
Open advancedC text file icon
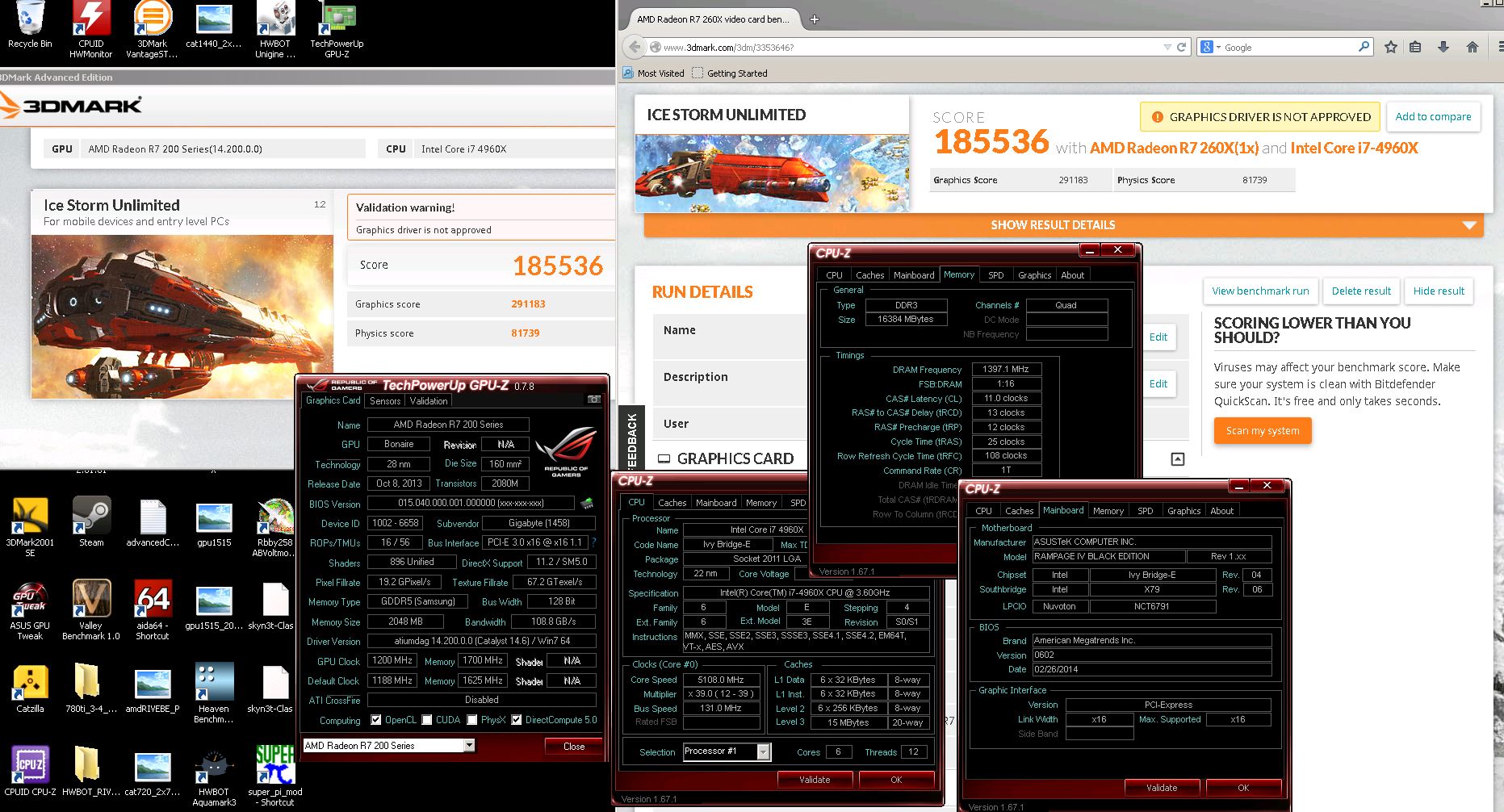point(153,522)
